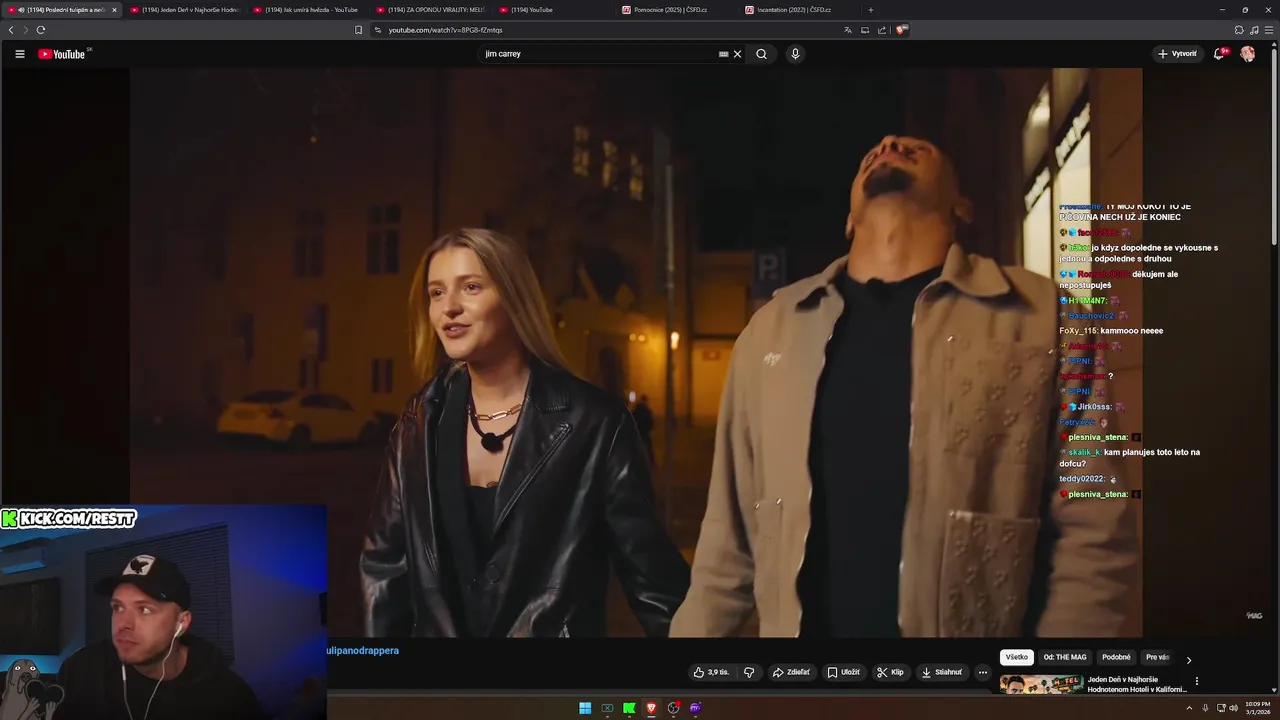The height and width of the screenshot is (720, 1280).
Task: Open the recommended video title Jeden Deň v Najhoršie
Action: [x=1137, y=684]
